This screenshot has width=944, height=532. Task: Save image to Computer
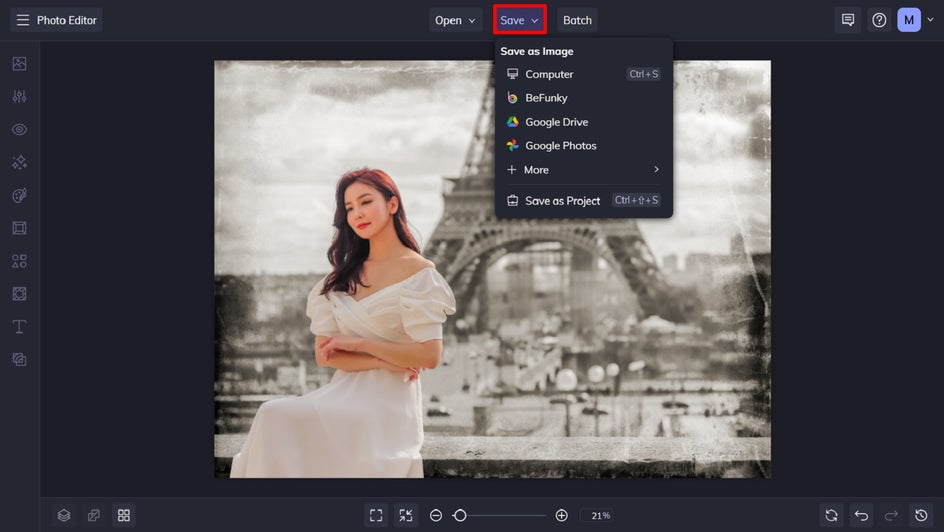click(x=583, y=74)
